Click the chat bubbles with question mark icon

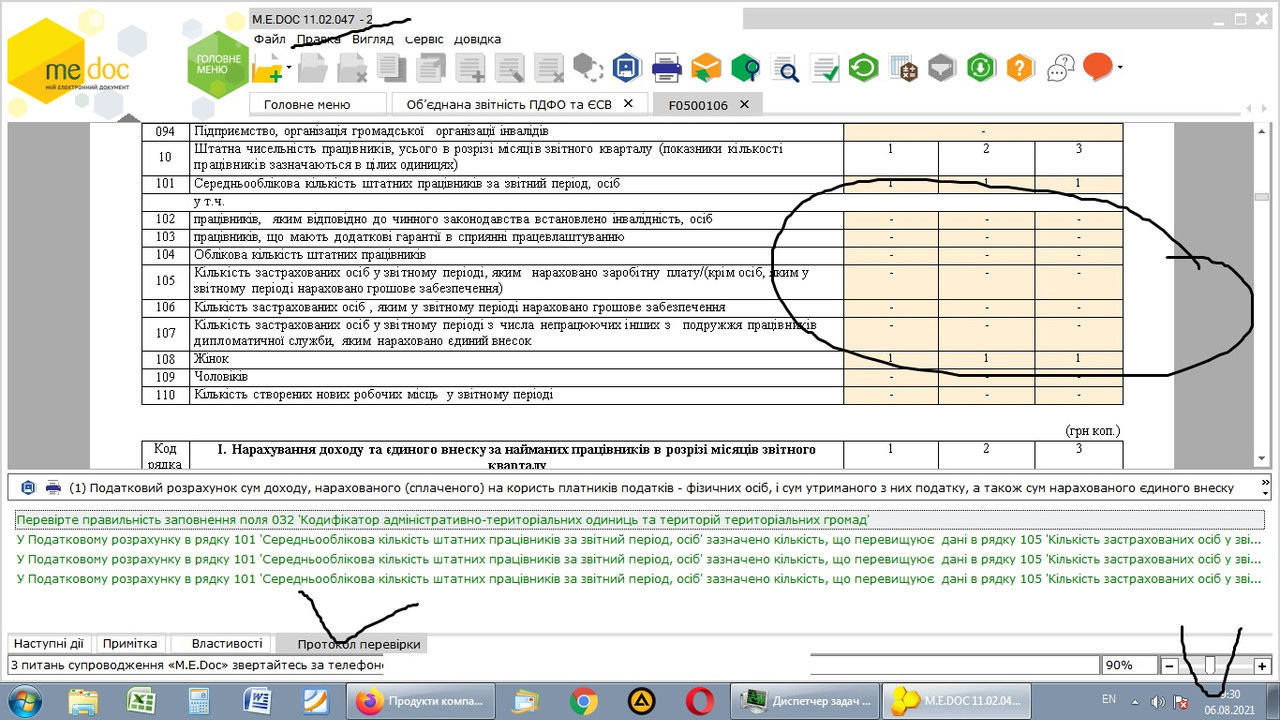tap(1060, 68)
